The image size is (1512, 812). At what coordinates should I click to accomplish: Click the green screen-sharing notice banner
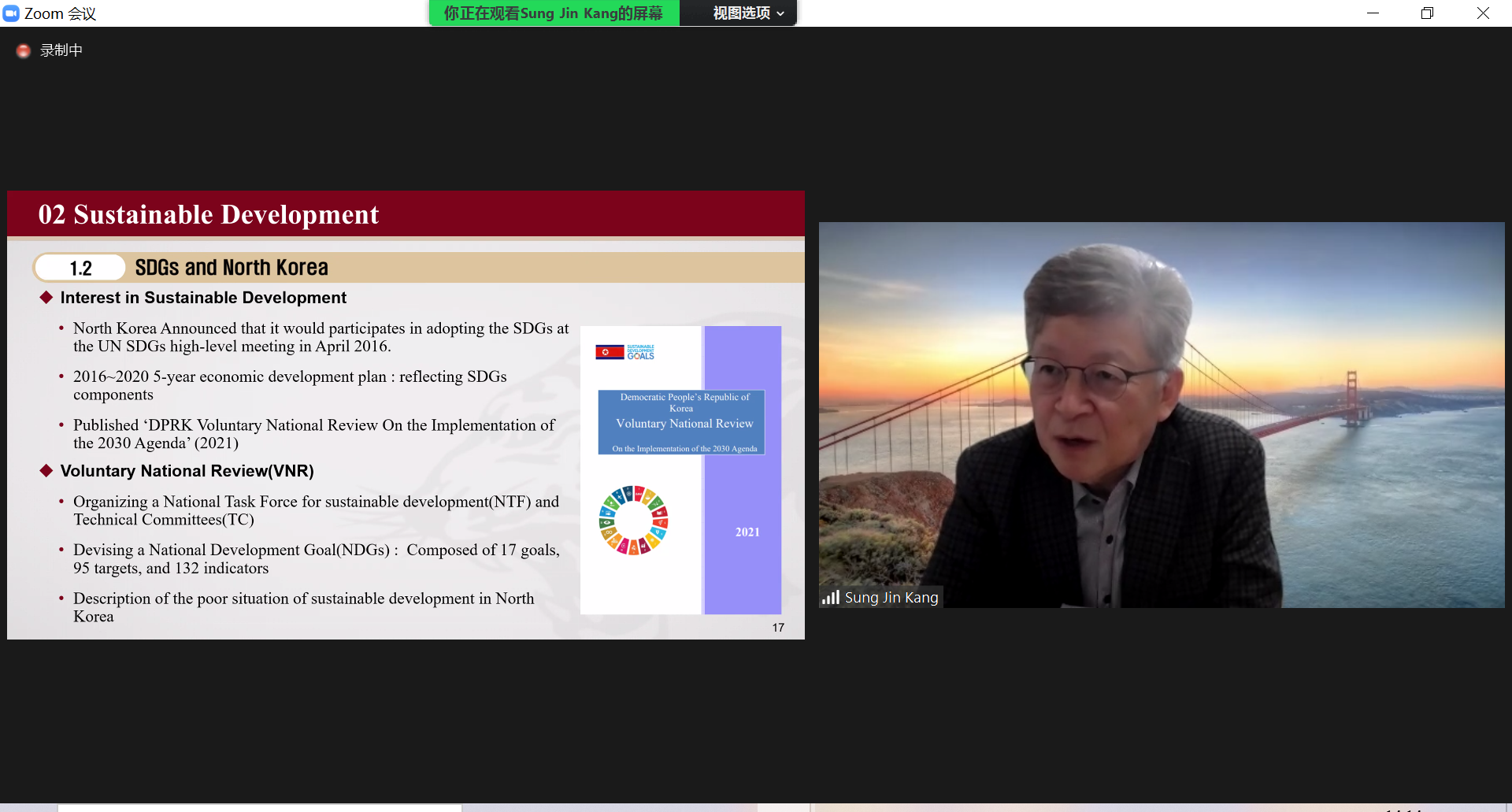pos(554,13)
